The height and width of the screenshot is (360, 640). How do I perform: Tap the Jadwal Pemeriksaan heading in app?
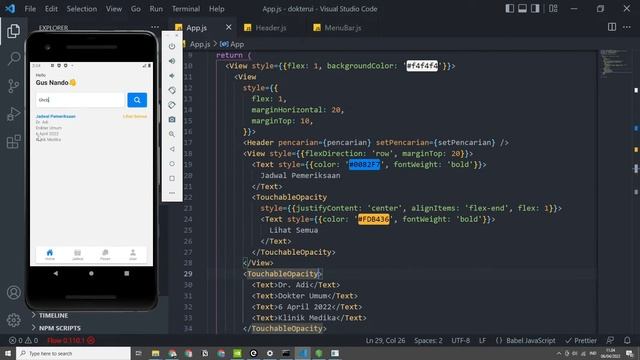pos(56,116)
